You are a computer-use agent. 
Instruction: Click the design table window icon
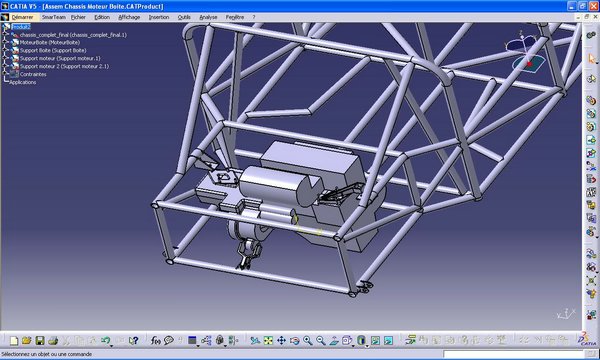[192, 340]
